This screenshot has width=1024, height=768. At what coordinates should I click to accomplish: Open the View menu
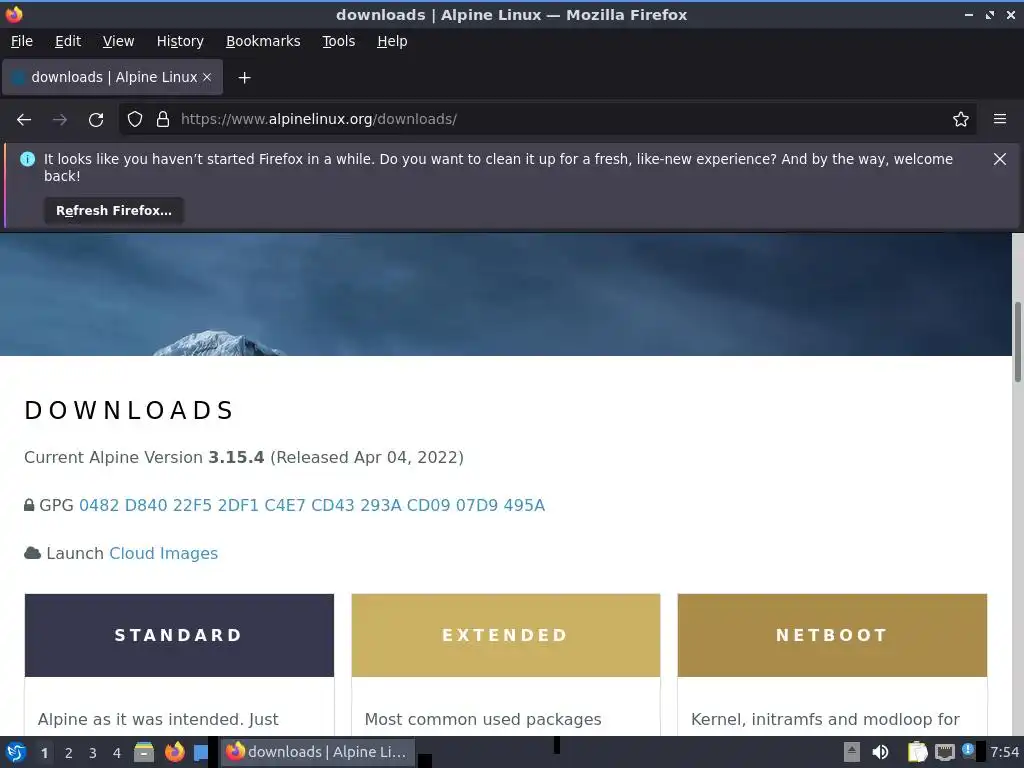point(118,41)
